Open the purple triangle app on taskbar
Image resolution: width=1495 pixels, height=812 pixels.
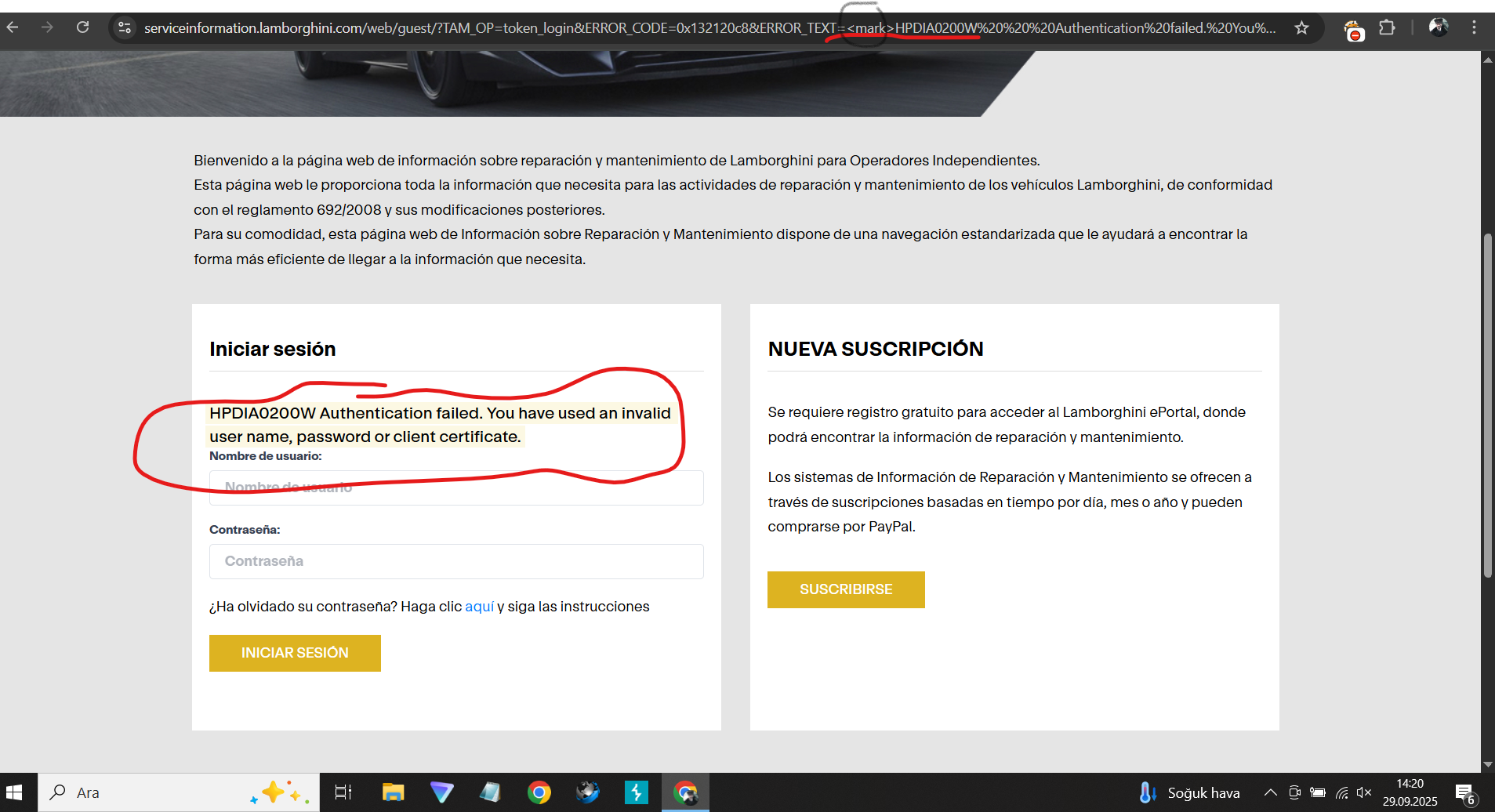tap(441, 792)
